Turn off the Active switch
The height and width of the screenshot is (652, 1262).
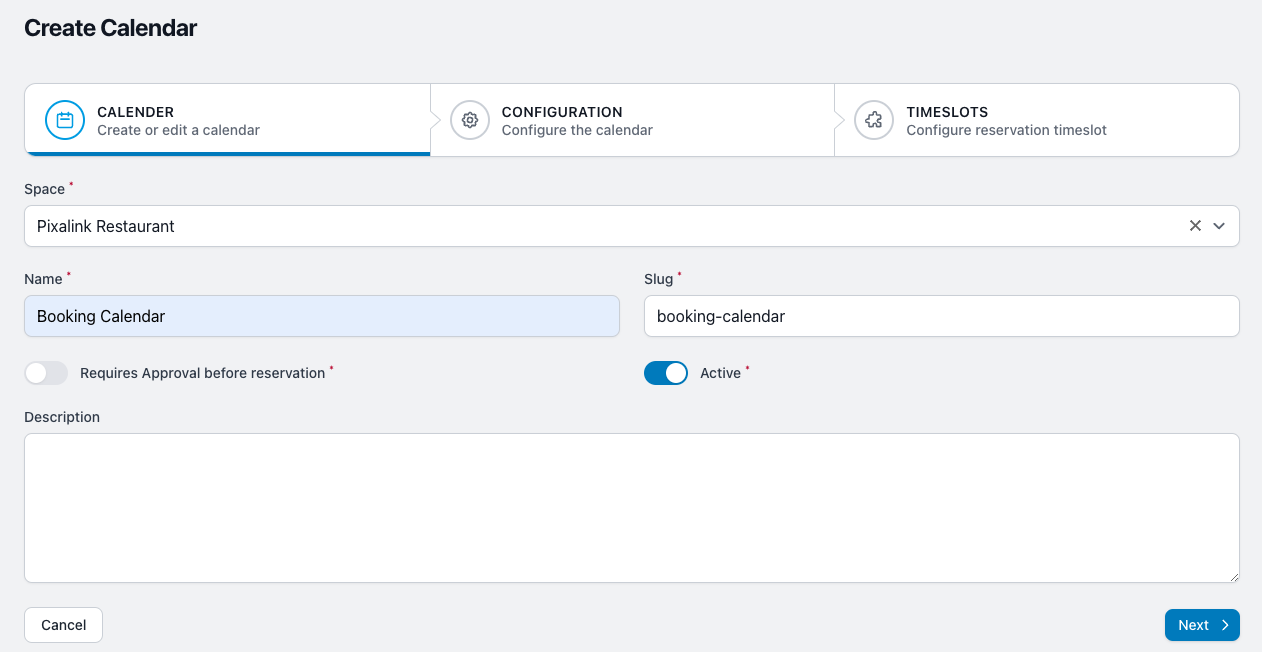point(666,373)
